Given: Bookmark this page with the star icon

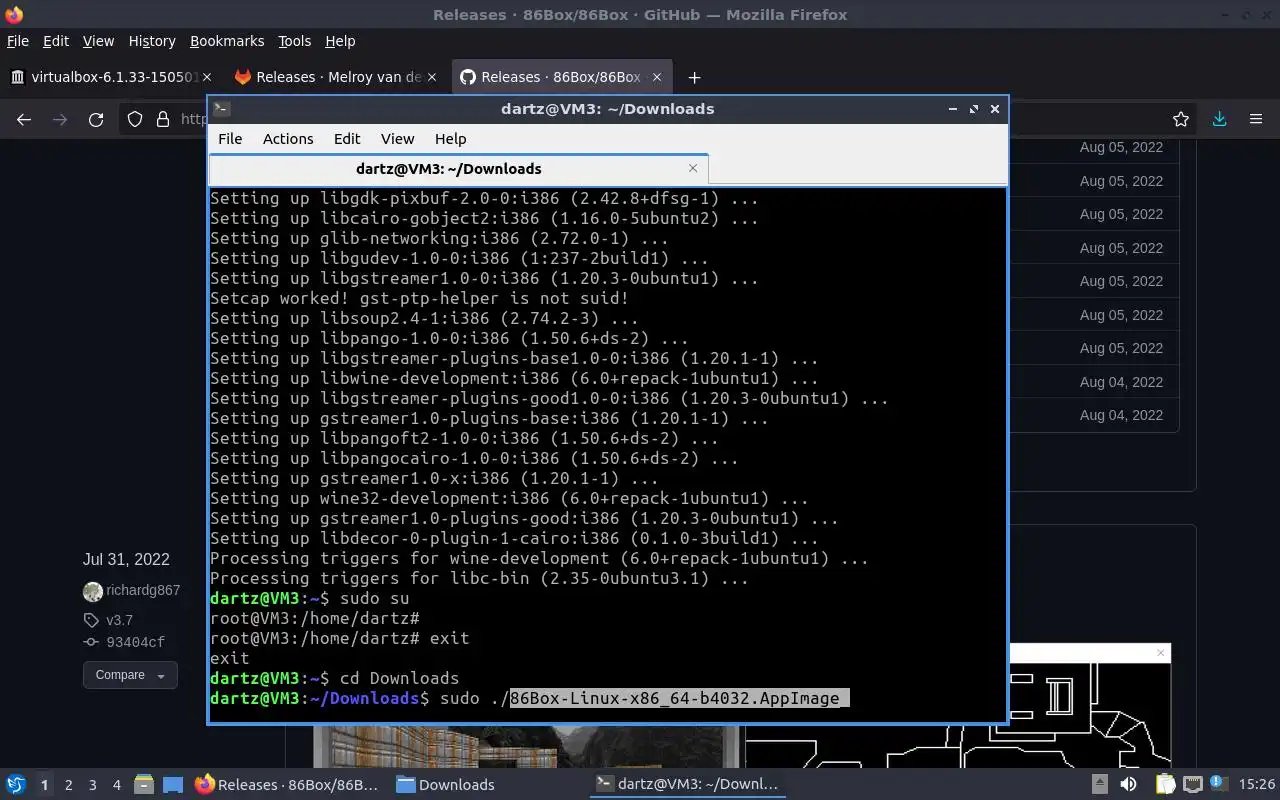Looking at the screenshot, I should [x=1181, y=119].
